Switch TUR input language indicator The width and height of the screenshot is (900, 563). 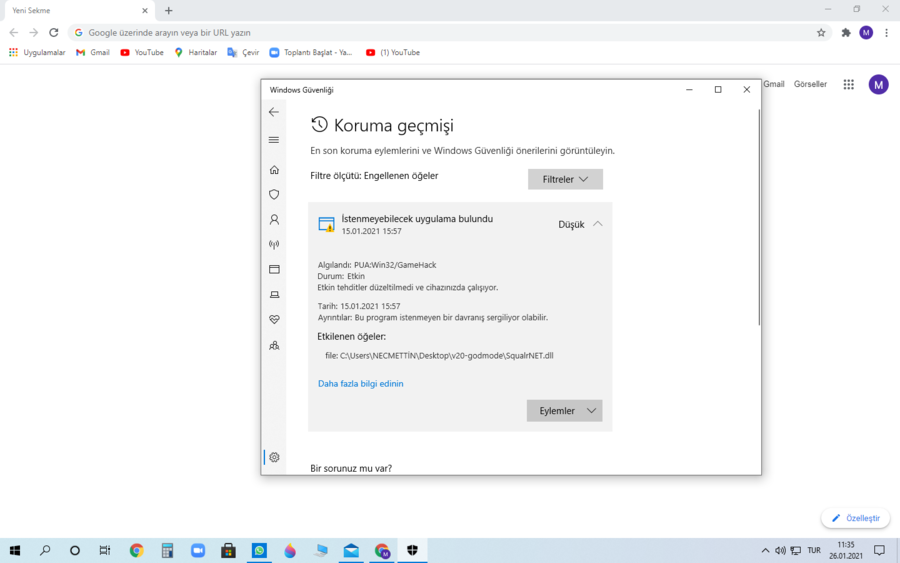tap(814, 550)
